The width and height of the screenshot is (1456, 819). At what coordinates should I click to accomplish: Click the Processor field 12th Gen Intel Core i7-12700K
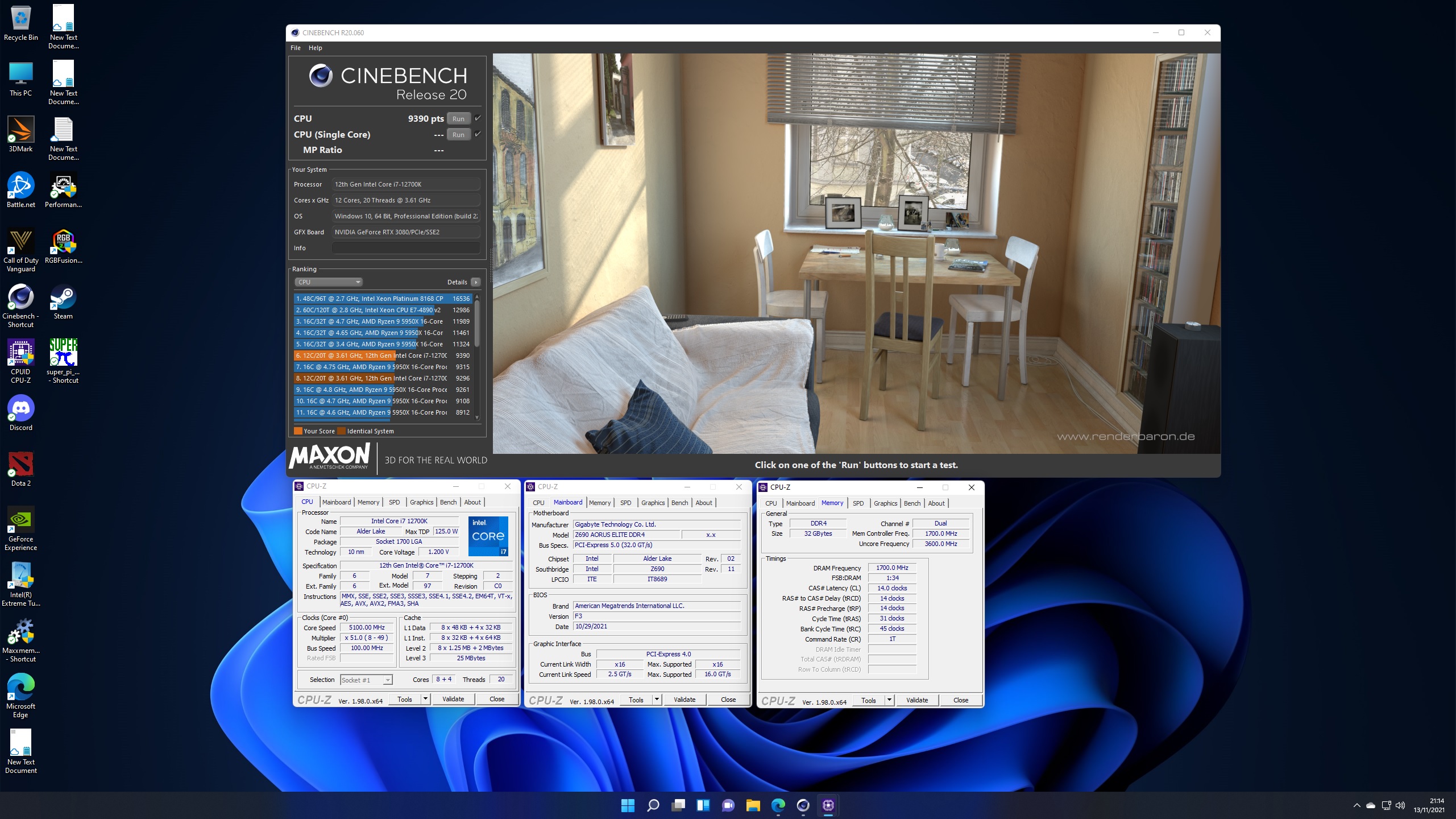click(x=406, y=184)
